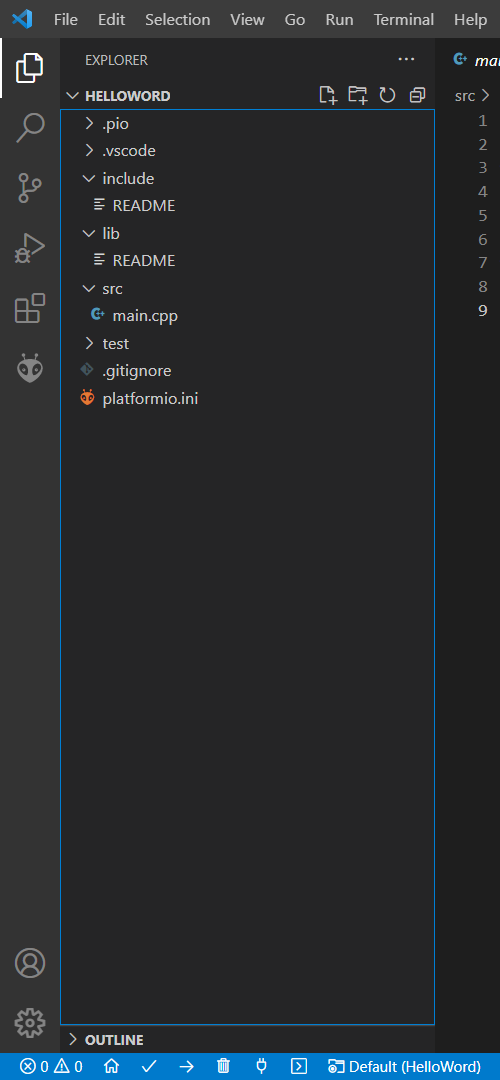Image resolution: width=500 pixels, height=1080 pixels.
Task: Click the New Folder icon in explorer header
Action: click(357, 95)
